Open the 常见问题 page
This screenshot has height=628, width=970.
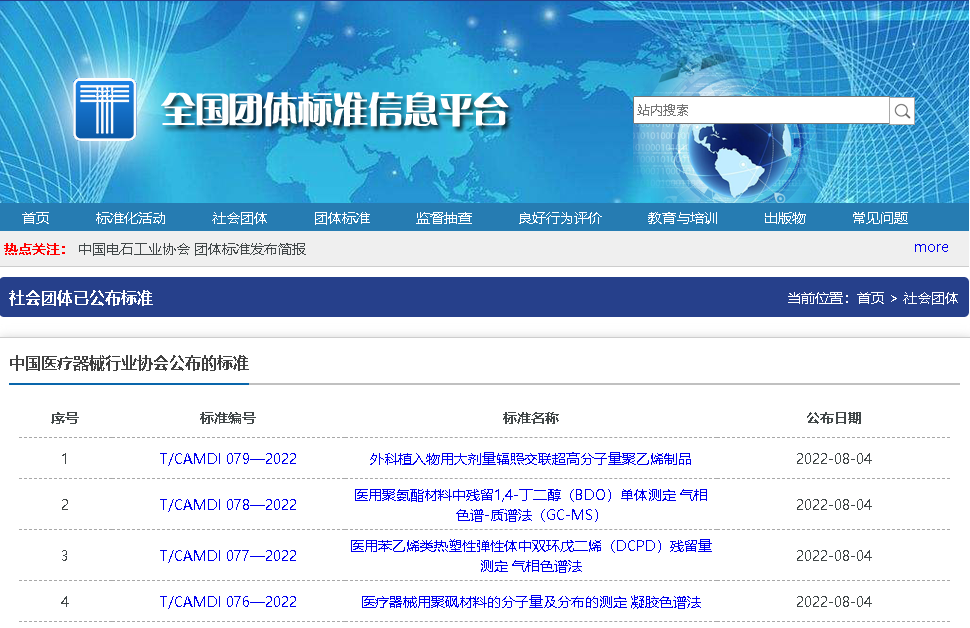pos(879,217)
